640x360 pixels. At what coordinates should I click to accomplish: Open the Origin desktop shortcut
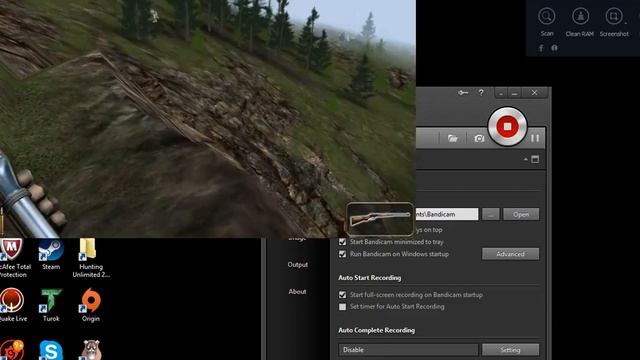pyautogui.click(x=91, y=305)
